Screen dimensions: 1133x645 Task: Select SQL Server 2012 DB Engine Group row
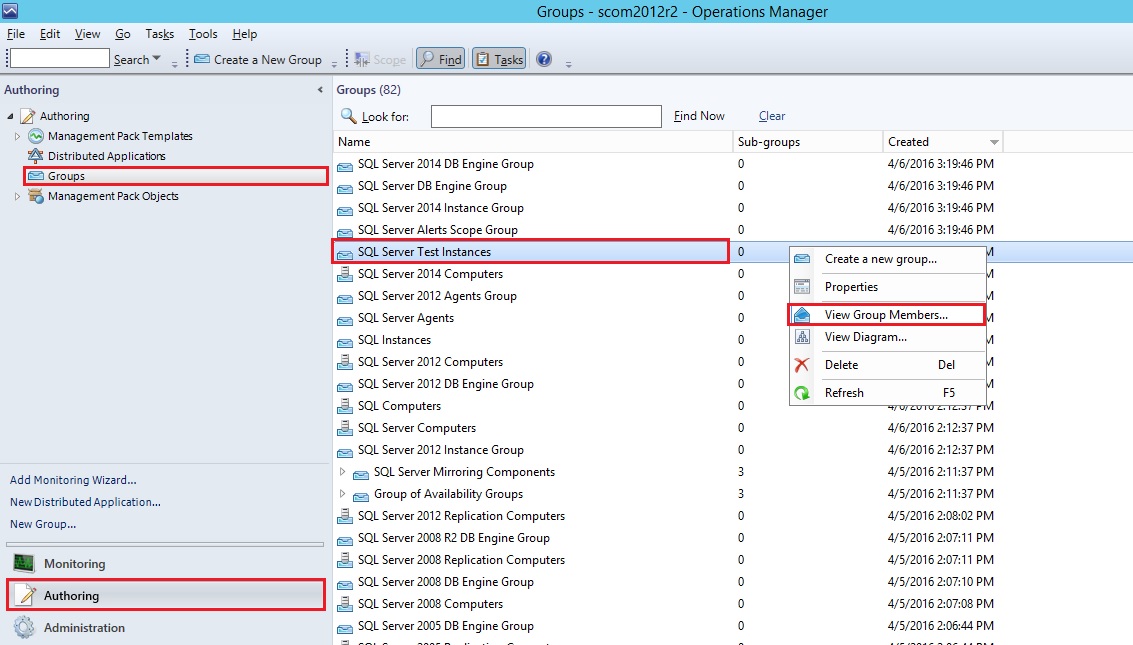click(x=445, y=384)
